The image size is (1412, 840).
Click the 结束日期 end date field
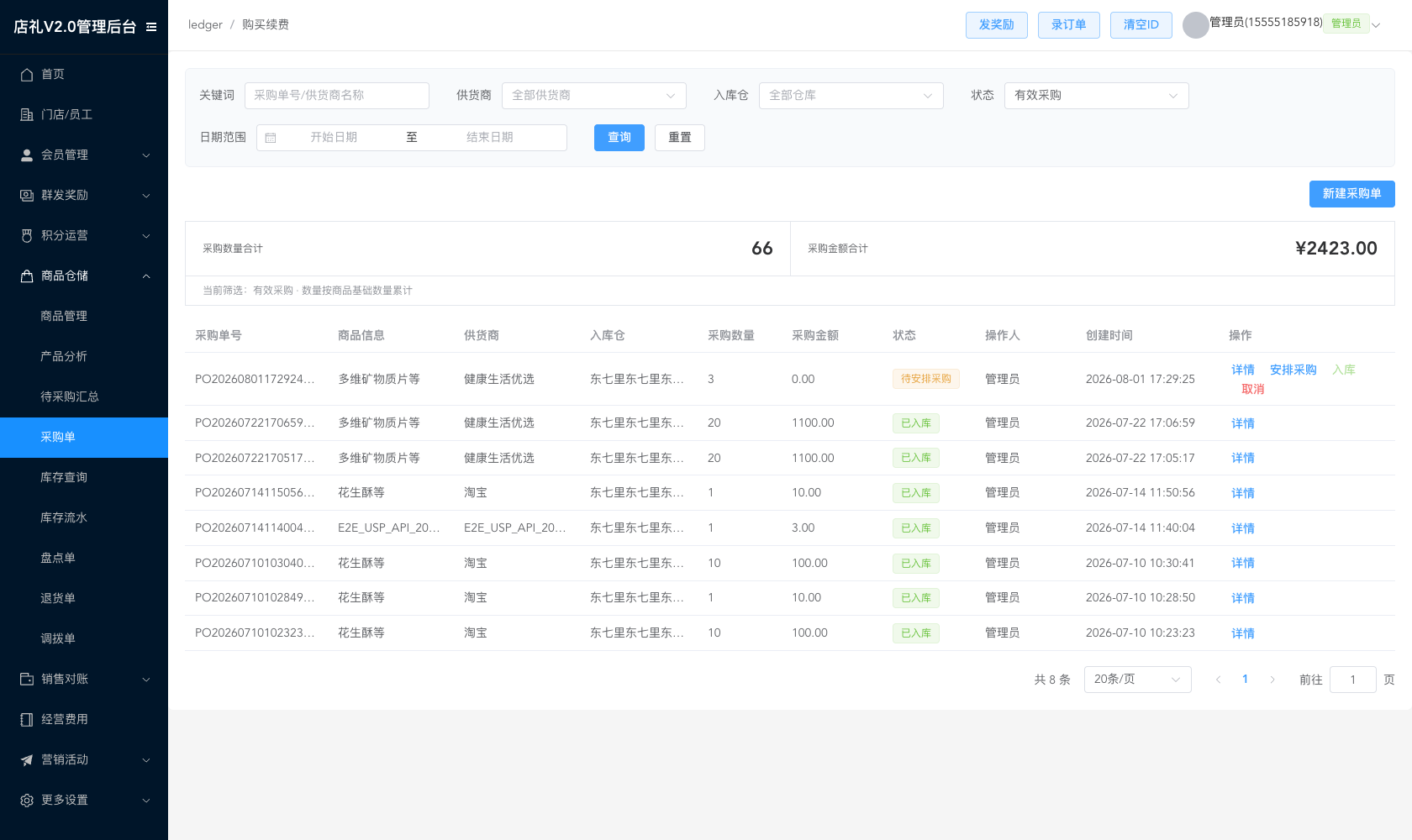[490, 138]
